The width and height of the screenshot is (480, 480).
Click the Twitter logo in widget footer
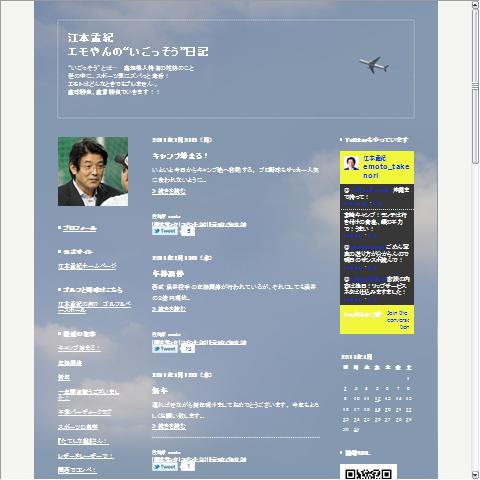(362, 314)
